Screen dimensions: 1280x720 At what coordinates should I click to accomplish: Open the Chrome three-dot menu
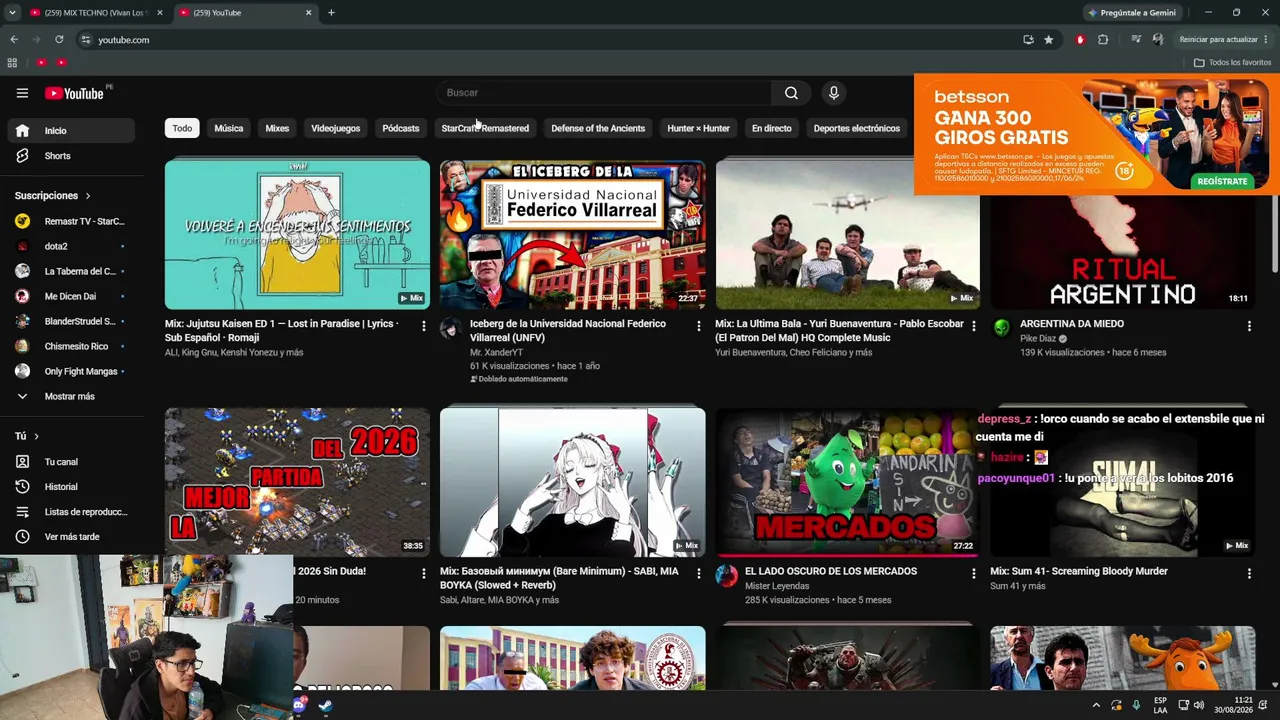(1266, 40)
